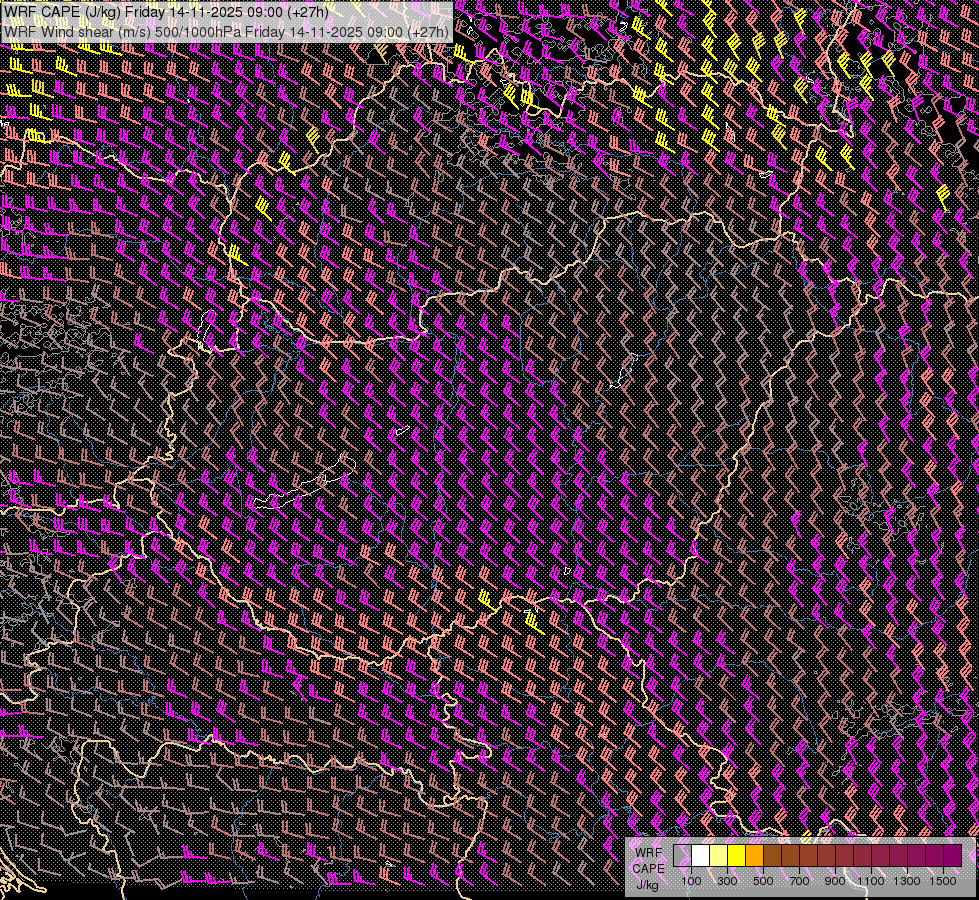Click the 1300 tick label on the legend
The width and height of the screenshot is (979, 900).
point(907,881)
